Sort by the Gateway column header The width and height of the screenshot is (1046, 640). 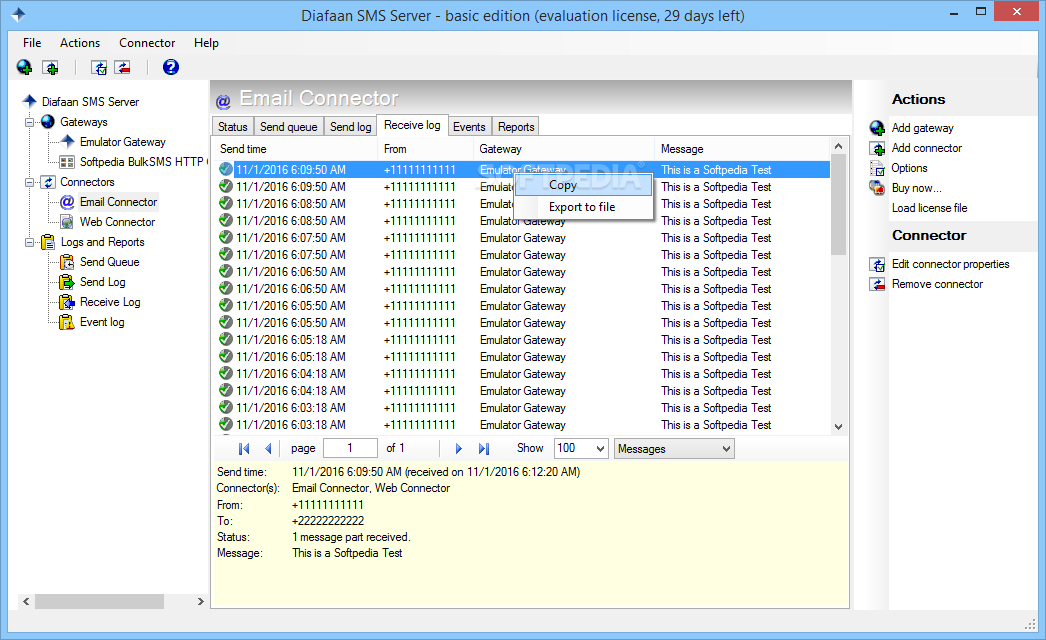(x=564, y=149)
